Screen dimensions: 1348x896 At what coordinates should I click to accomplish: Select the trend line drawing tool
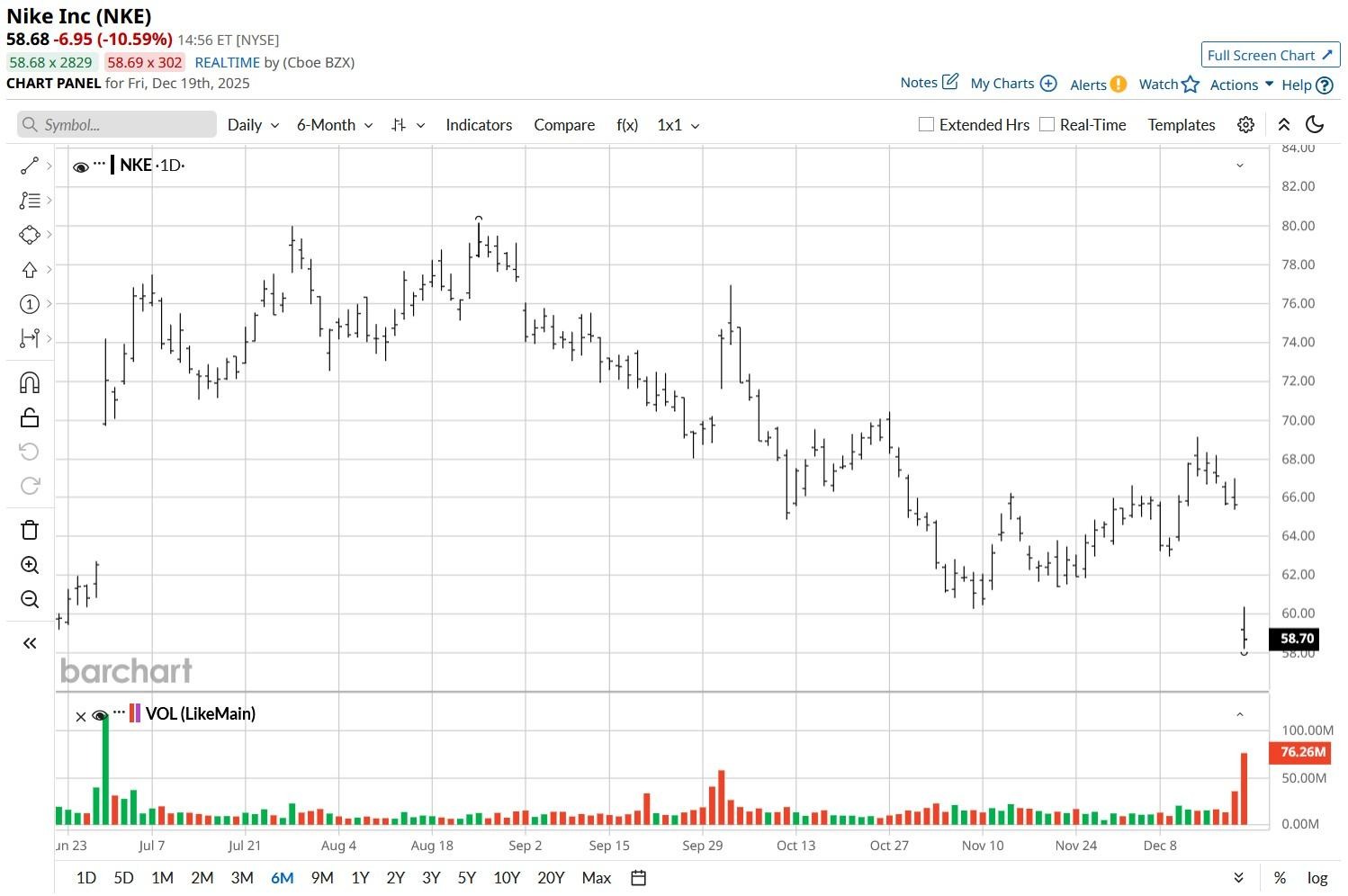(29, 166)
